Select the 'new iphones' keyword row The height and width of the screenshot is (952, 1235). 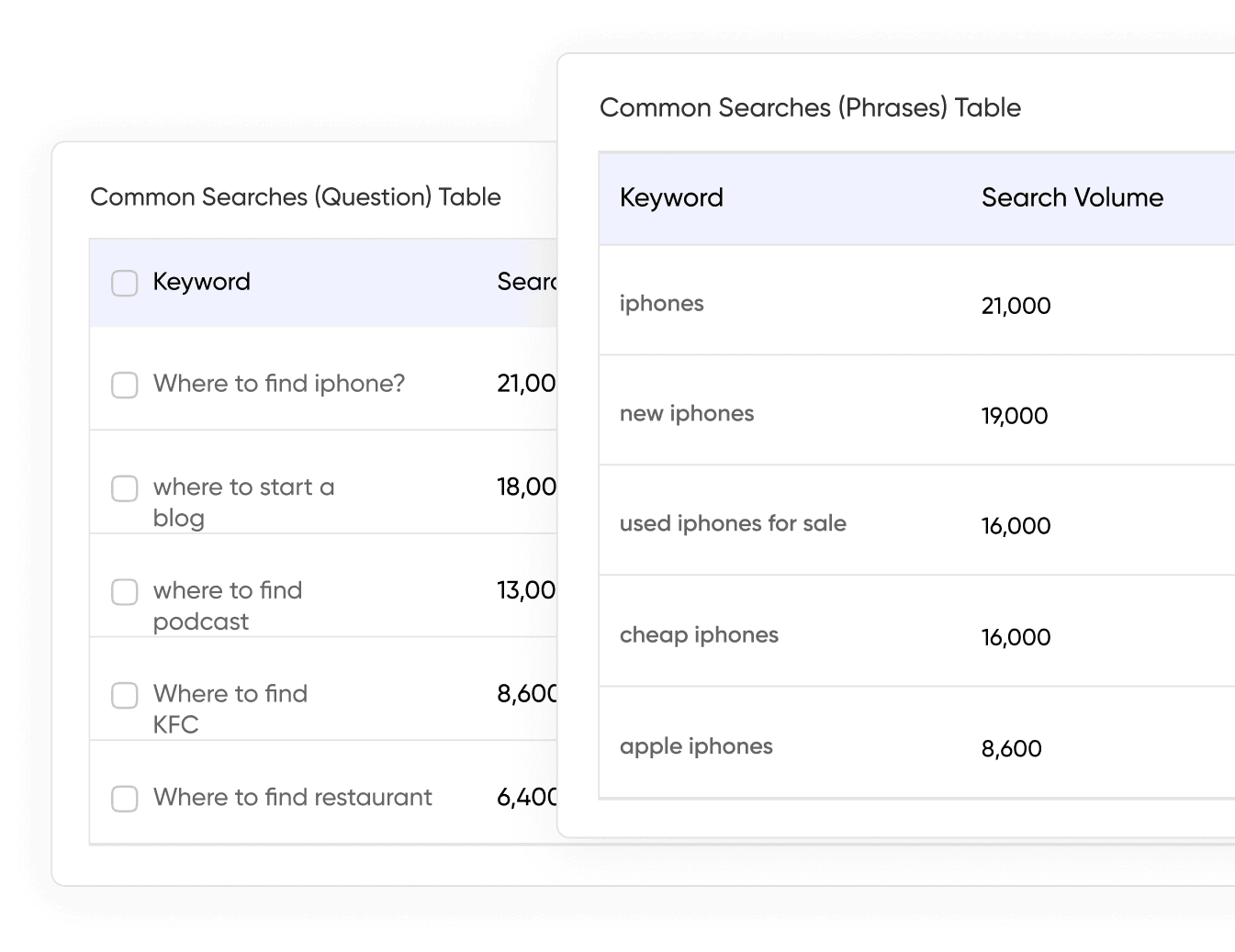(x=687, y=413)
